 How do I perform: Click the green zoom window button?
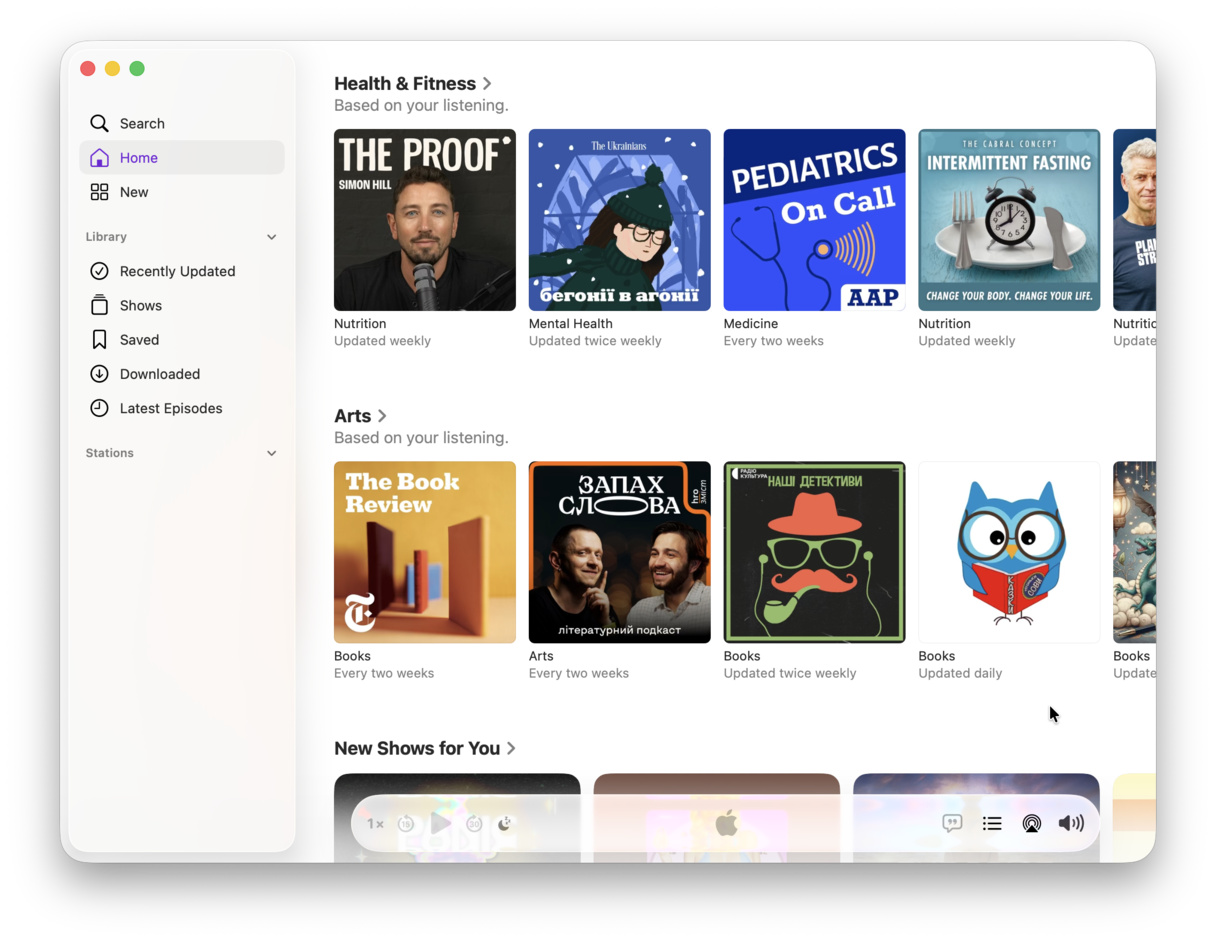(137, 68)
